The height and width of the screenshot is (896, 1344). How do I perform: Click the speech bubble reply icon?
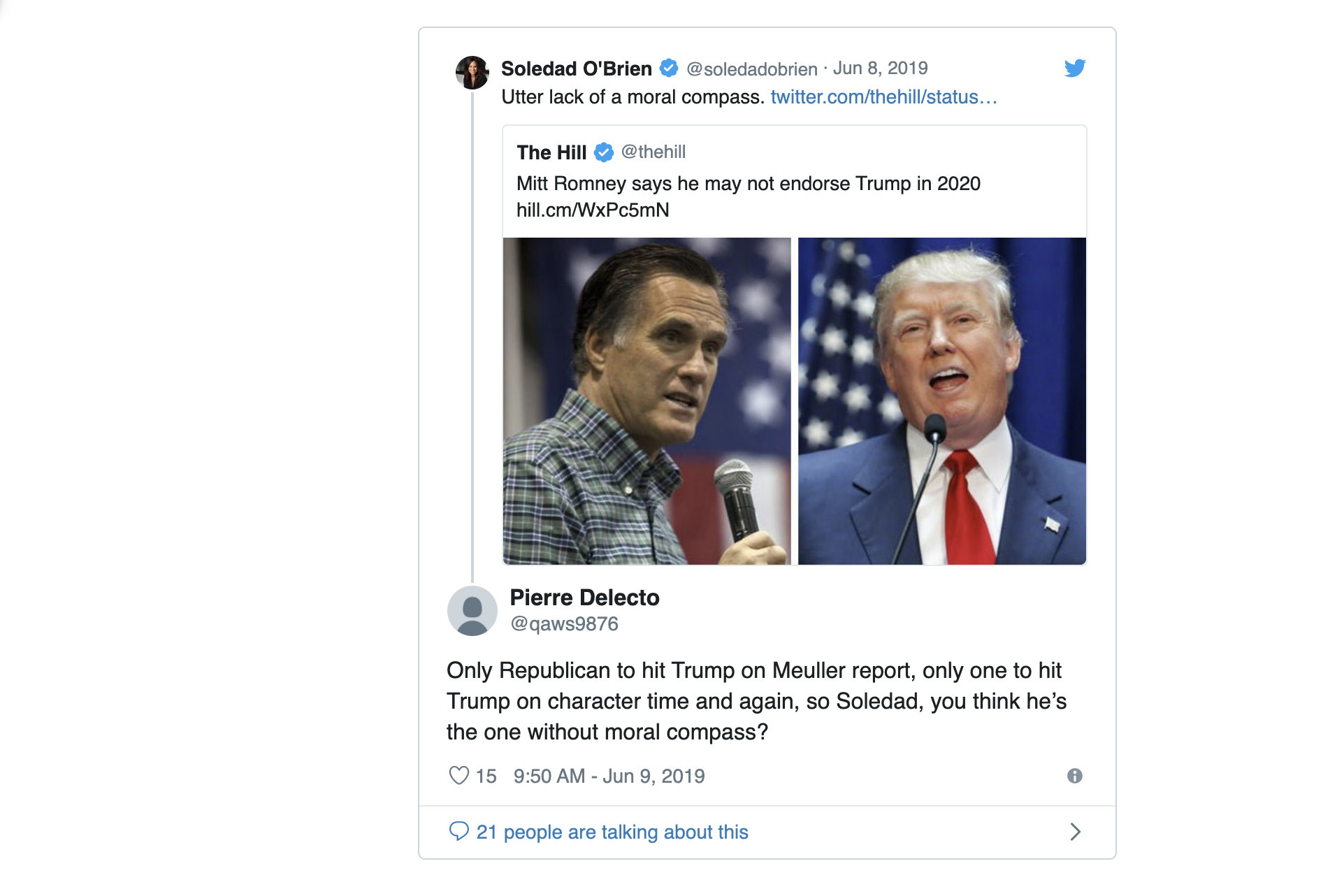pyautogui.click(x=458, y=831)
